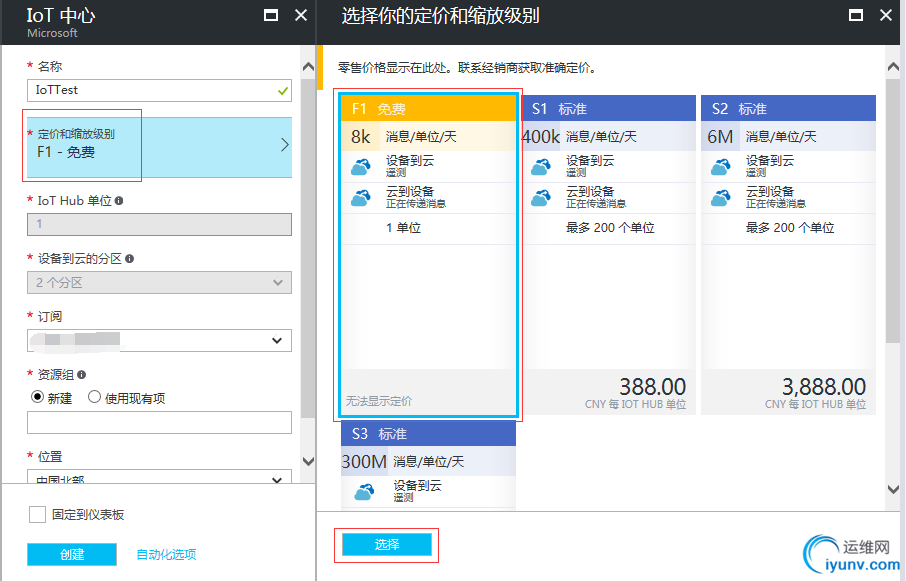The image size is (906, 581).
Task: Open the 2 个分区 partition dropdown
Action: pyautogui.click(x=159, y=283)
